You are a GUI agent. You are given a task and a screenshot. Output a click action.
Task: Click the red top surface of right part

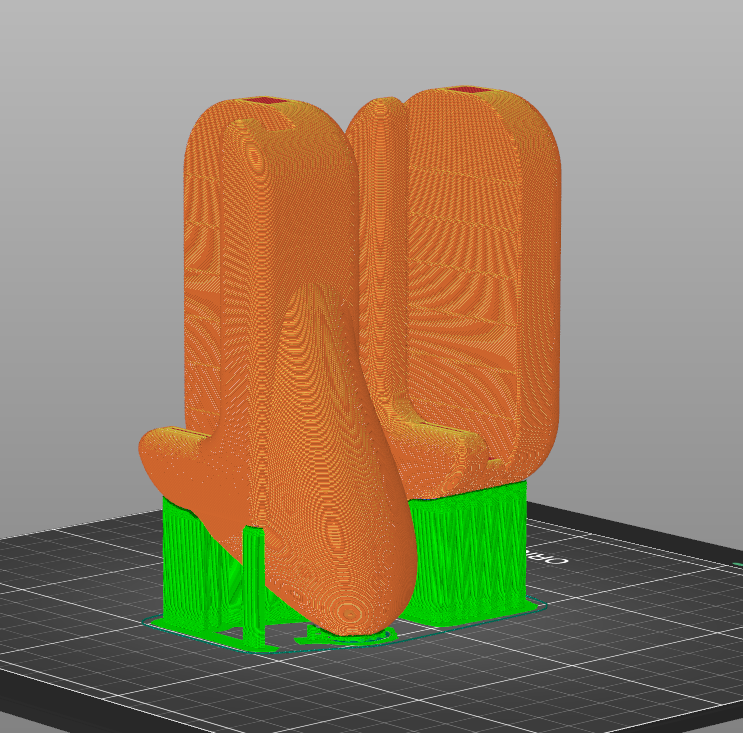click(468, 90)
